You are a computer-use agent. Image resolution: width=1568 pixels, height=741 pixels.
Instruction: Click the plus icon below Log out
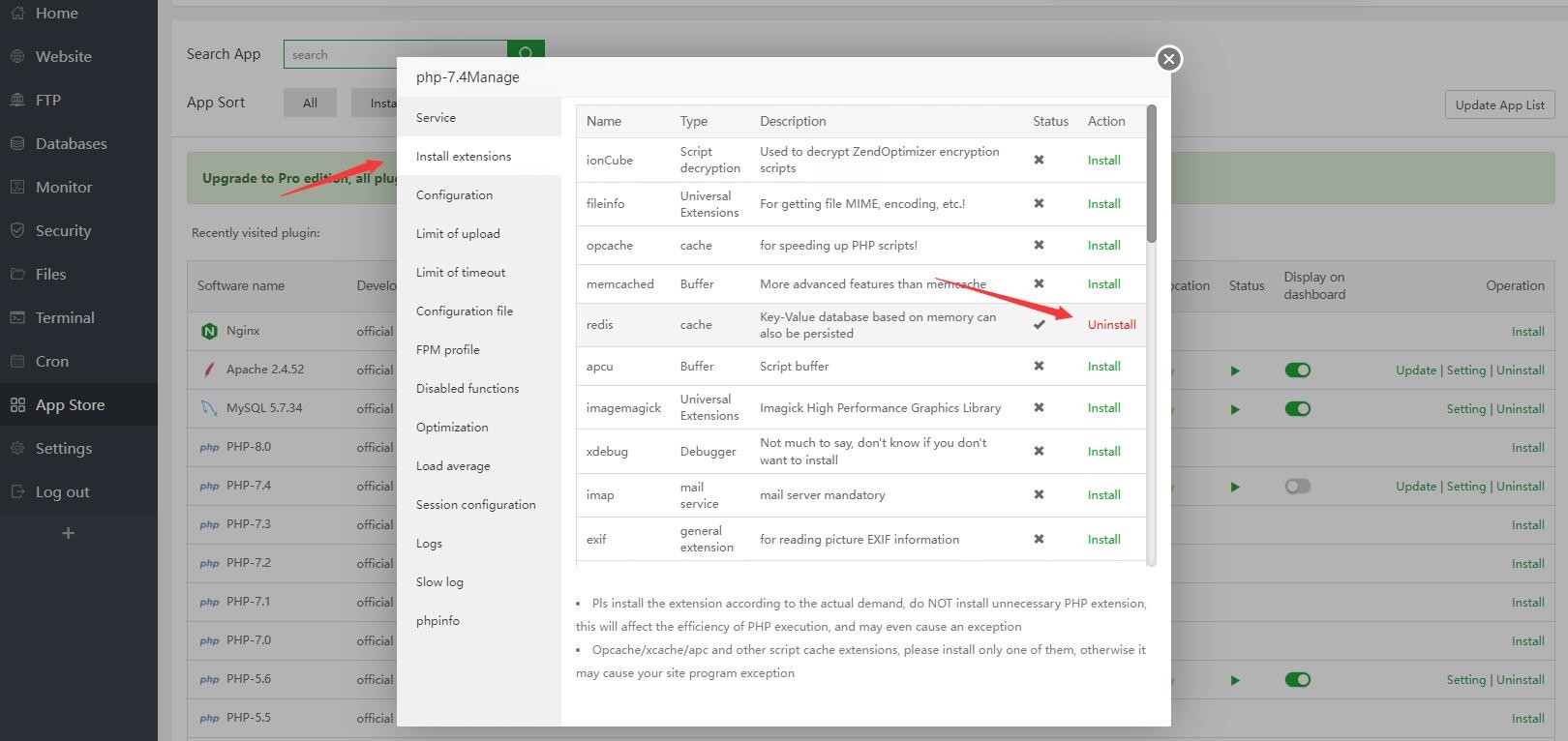tap(68, 533)
